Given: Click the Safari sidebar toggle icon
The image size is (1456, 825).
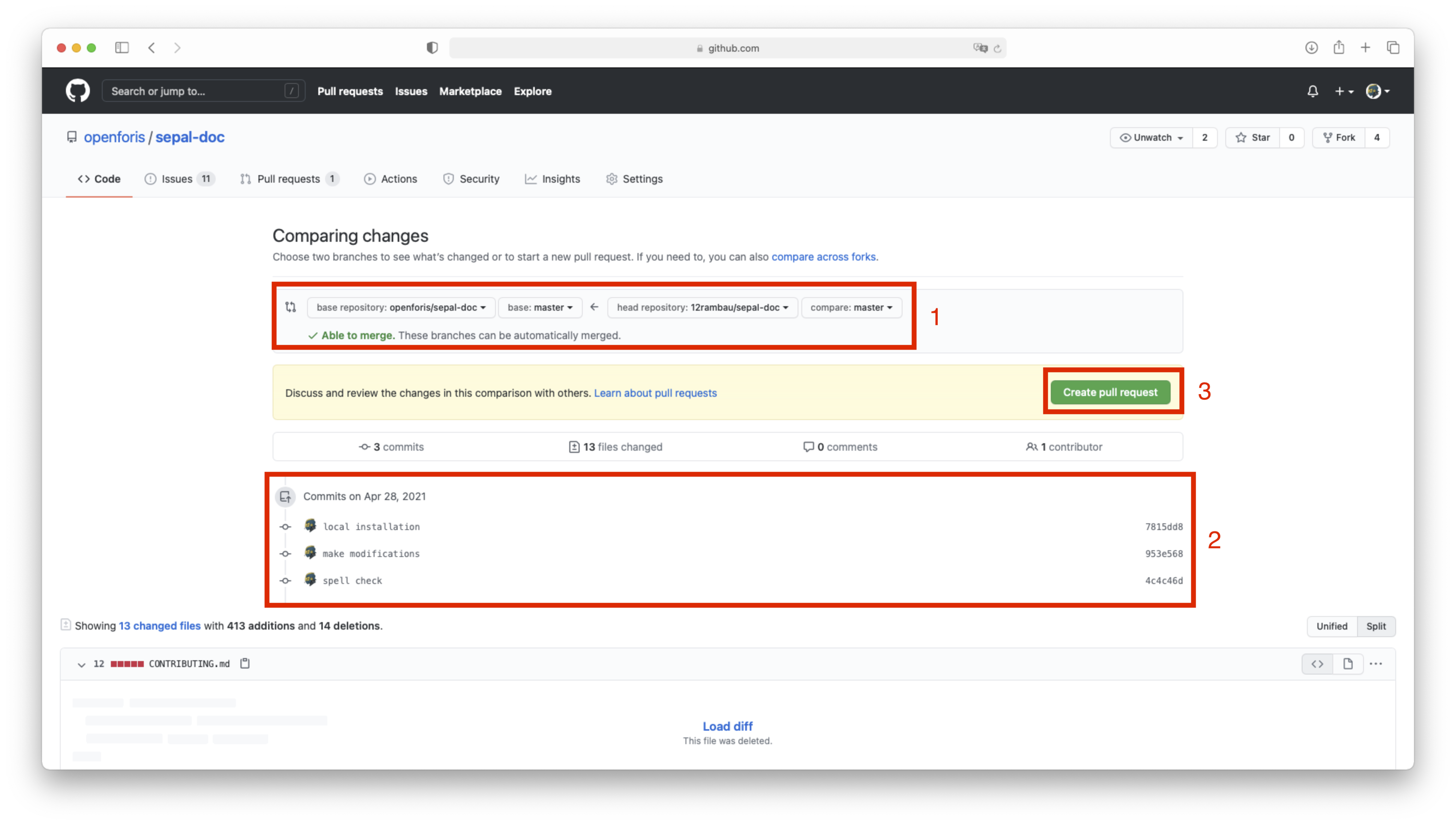Looking at the screenshot, I should [122, 48].
